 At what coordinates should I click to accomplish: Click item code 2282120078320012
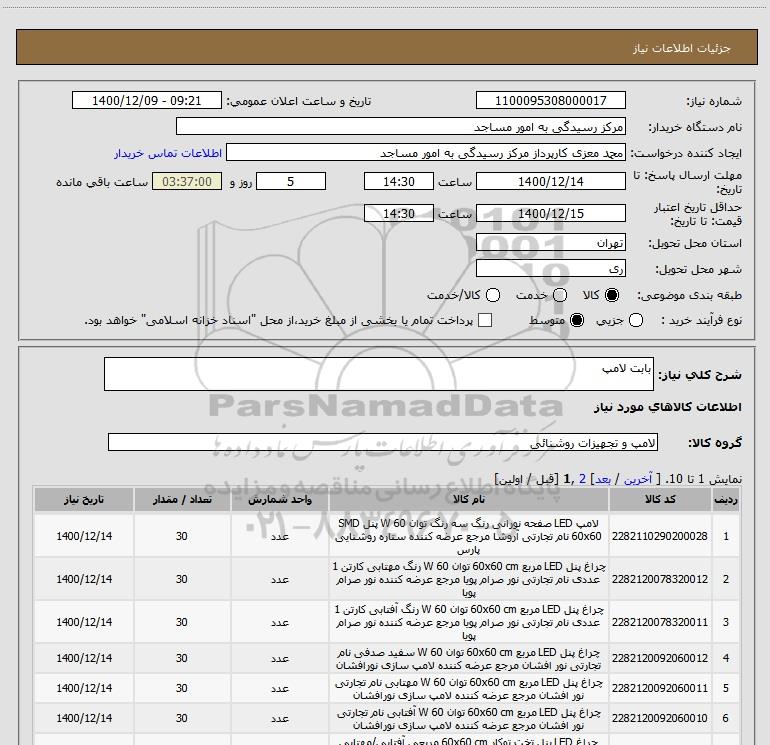tap(660, 579)
